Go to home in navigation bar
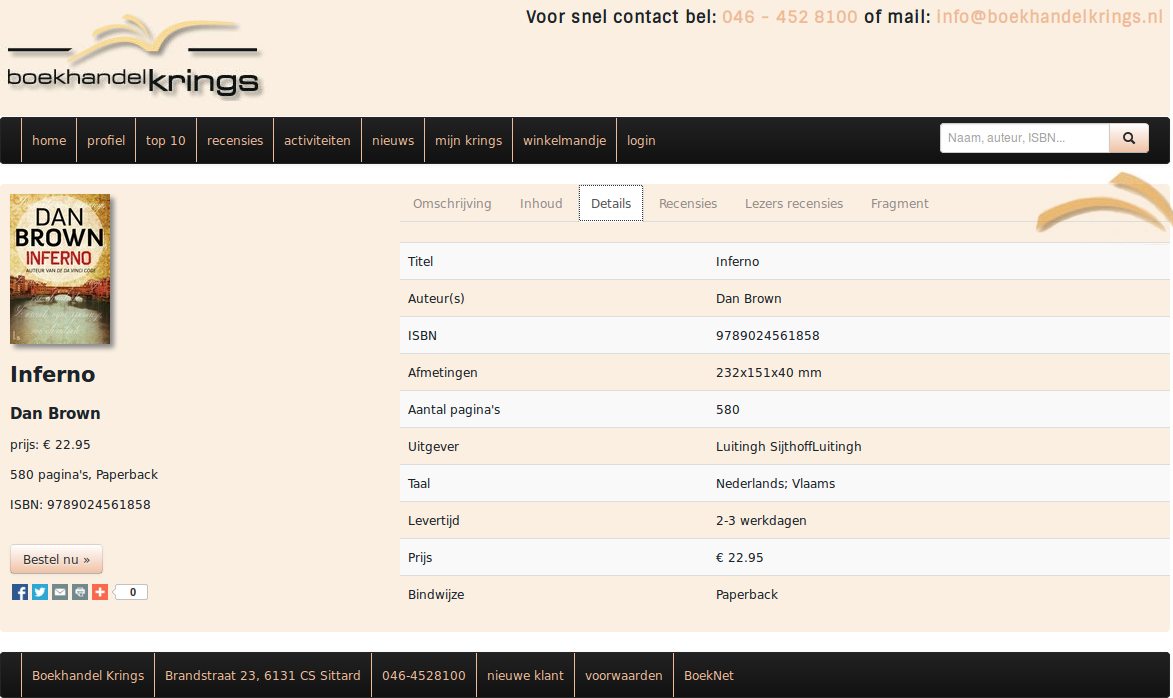Screen dimensions: 1173x698 (x=49, y=141)
